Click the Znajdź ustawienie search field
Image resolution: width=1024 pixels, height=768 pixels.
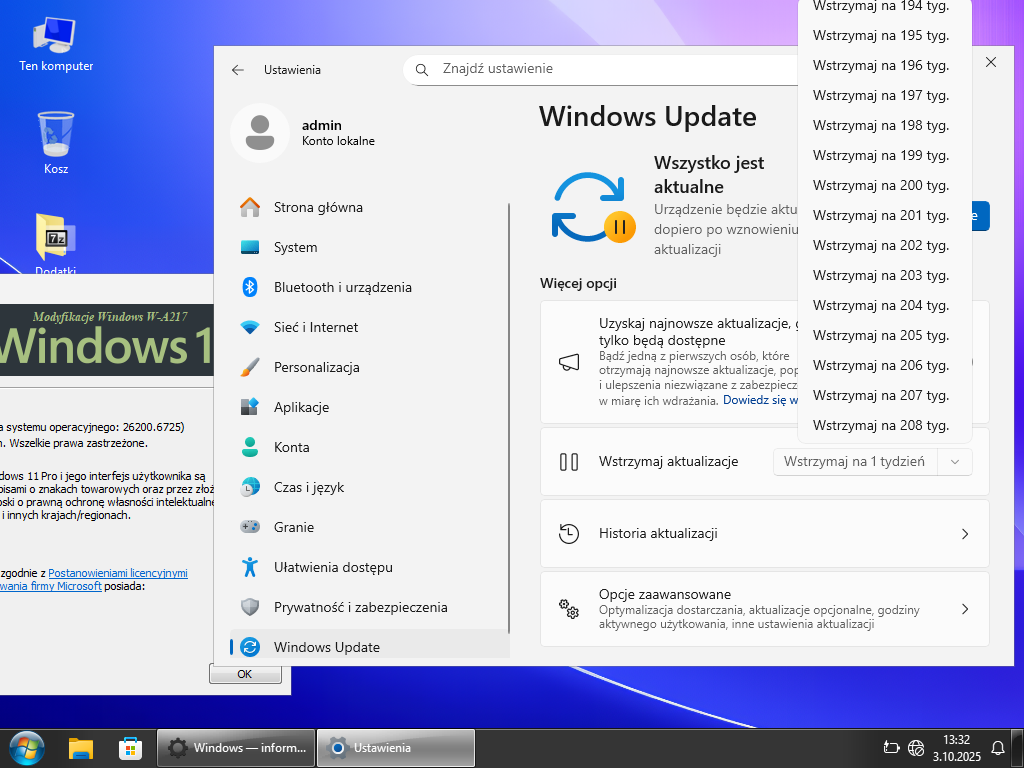tap(610, 69)
